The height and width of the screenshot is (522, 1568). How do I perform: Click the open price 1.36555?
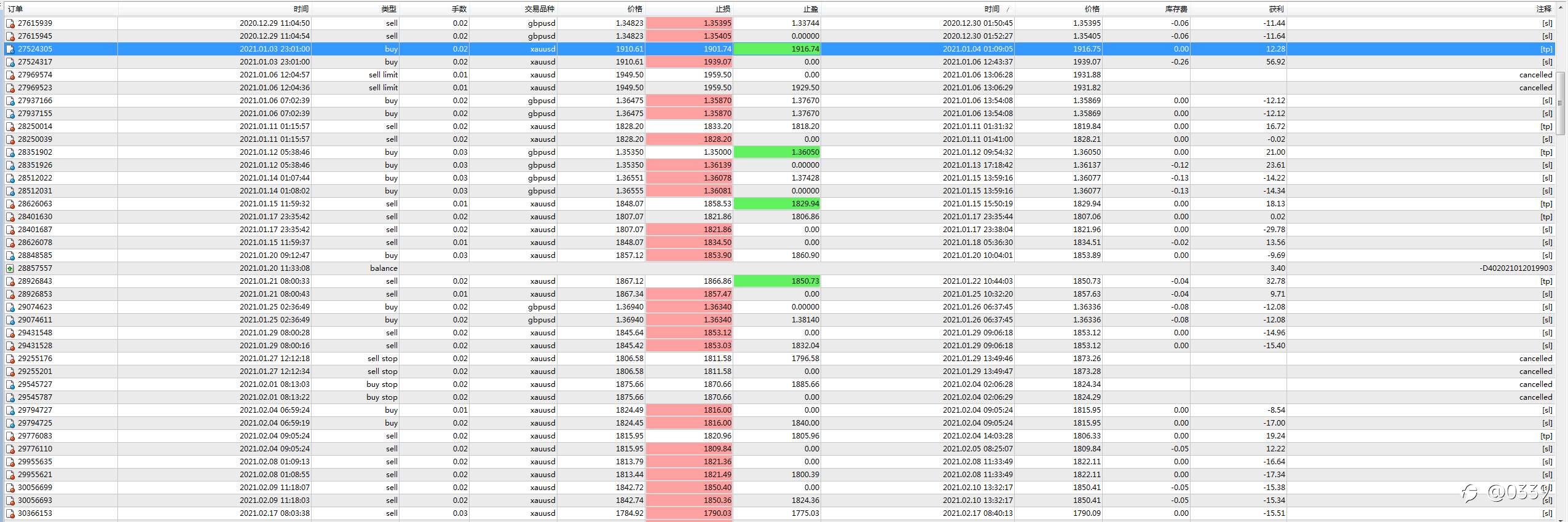coord(629,191)
